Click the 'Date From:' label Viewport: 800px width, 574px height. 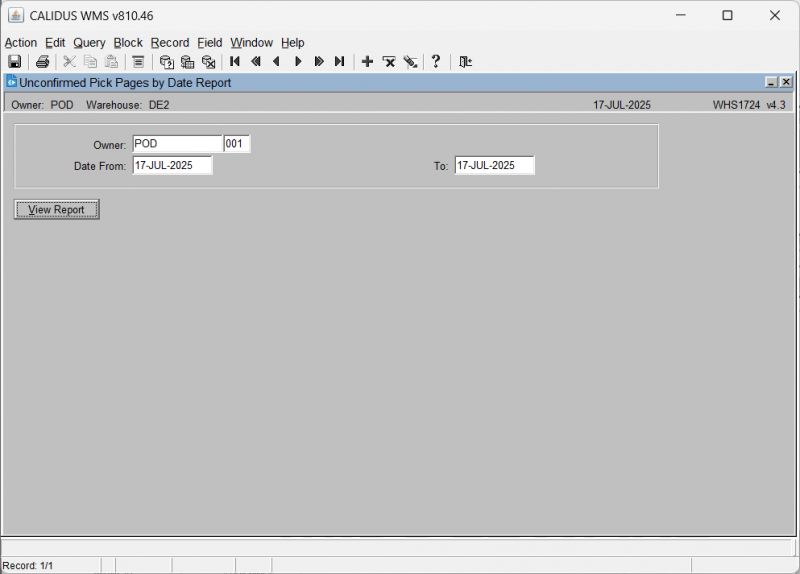click(x=100, y=166)
